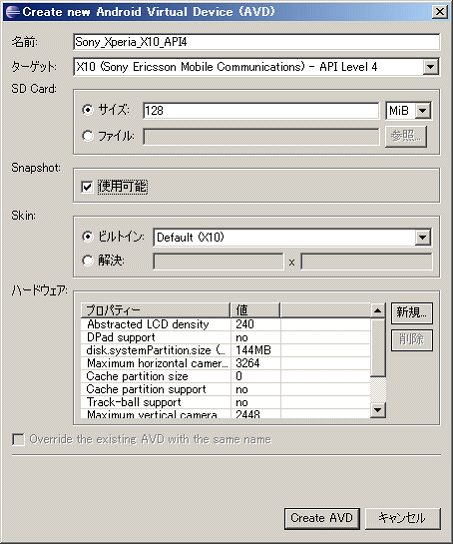Click the value 0 for cache partition size

(x=239, y=376)
